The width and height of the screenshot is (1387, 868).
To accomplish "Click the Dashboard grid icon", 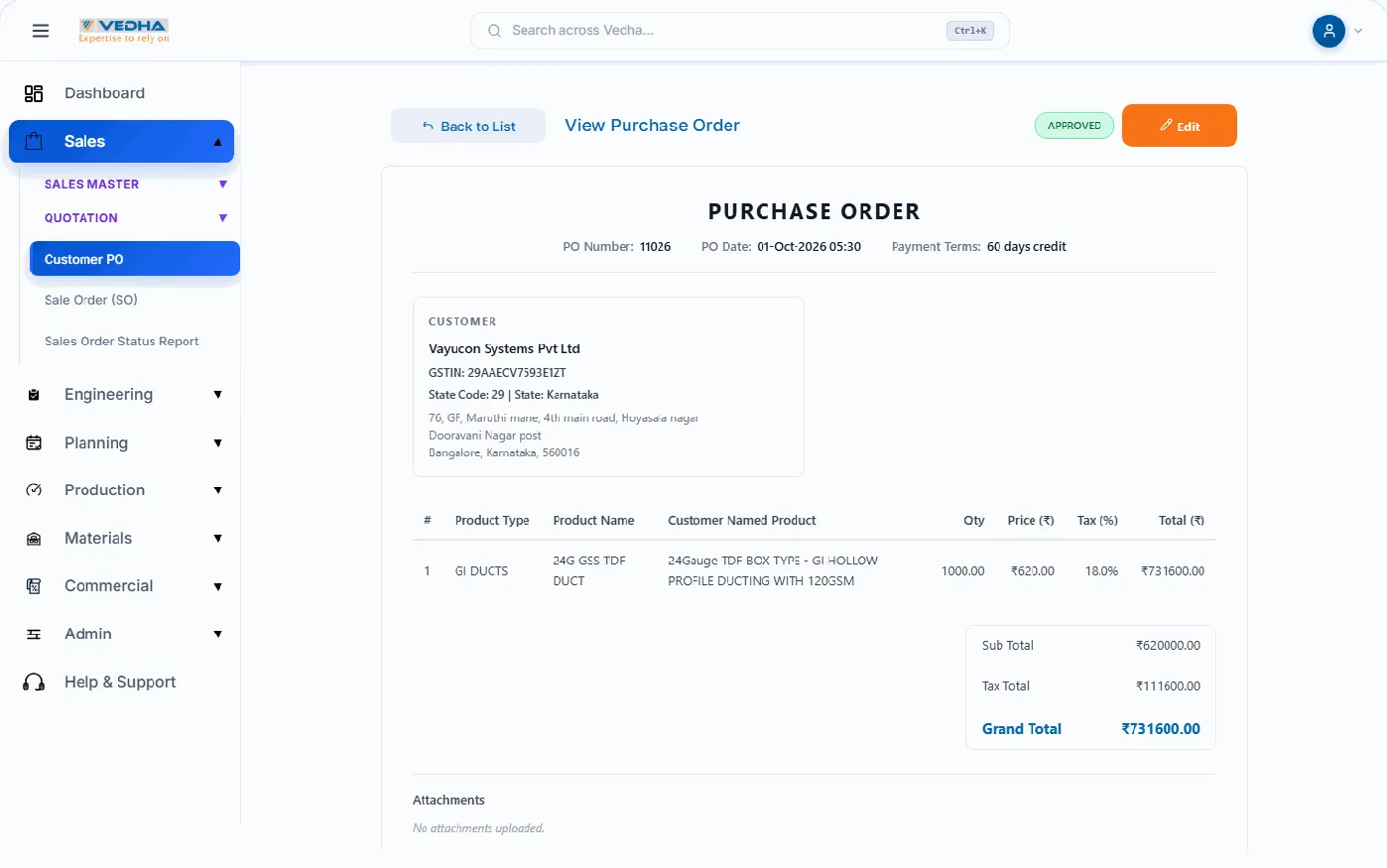I will tap(34, 93).
